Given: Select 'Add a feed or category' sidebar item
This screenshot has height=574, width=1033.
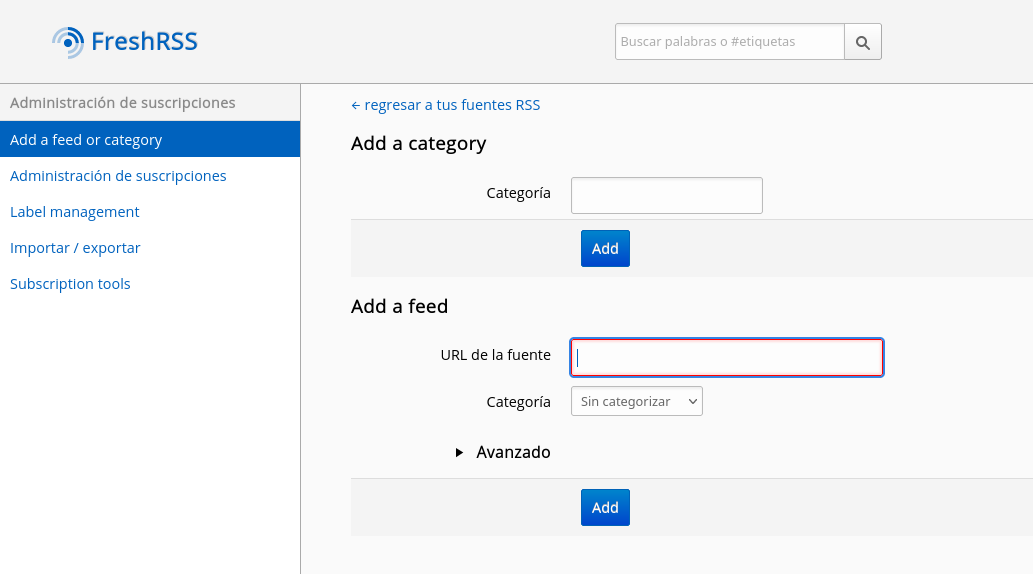Looking at the screenshot, I should pos(86,140).
